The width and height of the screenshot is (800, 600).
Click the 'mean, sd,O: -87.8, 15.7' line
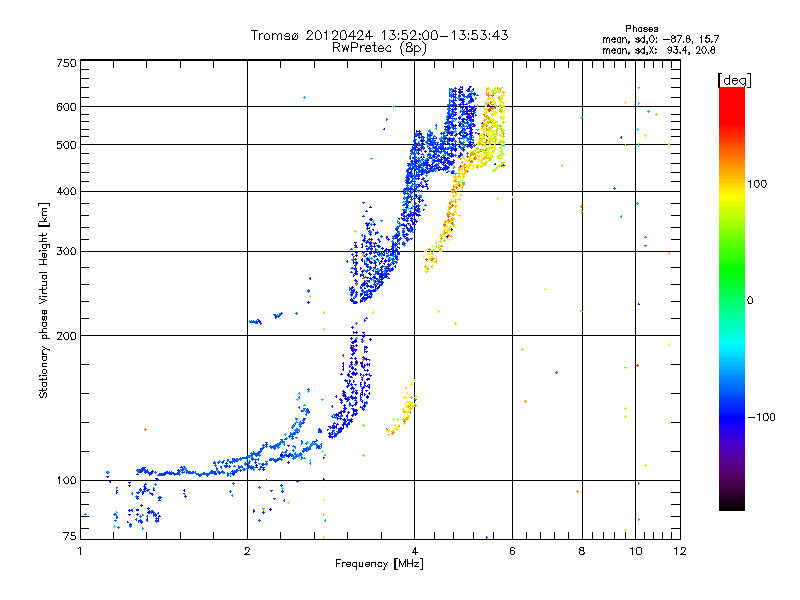pyautogui.click(x=661, y=39)
